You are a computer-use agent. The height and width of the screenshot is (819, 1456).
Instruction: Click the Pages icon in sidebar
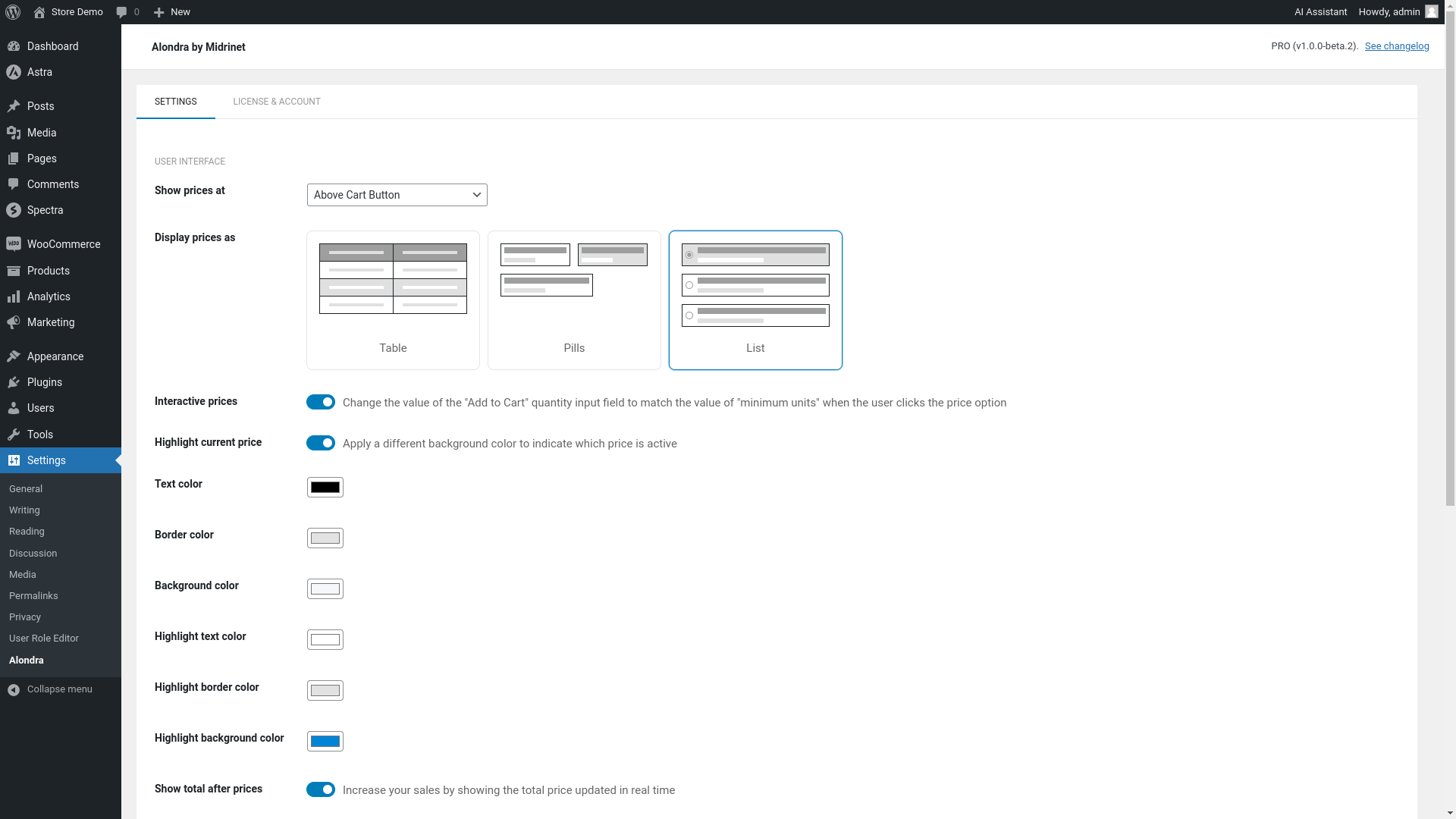click(x=14, y=158)
